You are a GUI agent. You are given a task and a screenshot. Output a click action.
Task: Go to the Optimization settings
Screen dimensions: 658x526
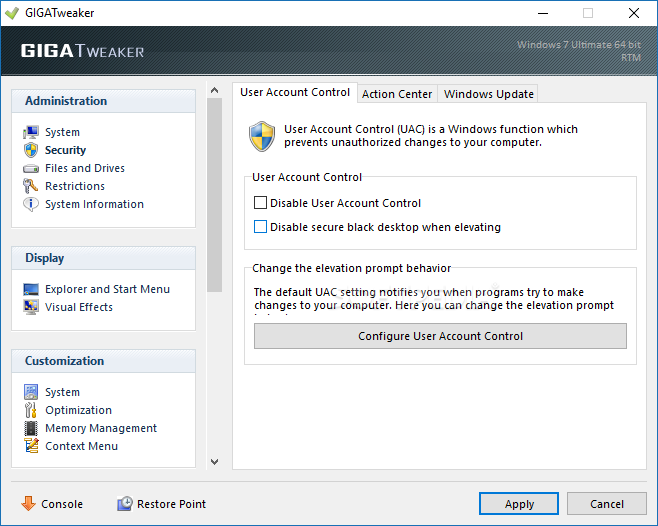point(78,410)
